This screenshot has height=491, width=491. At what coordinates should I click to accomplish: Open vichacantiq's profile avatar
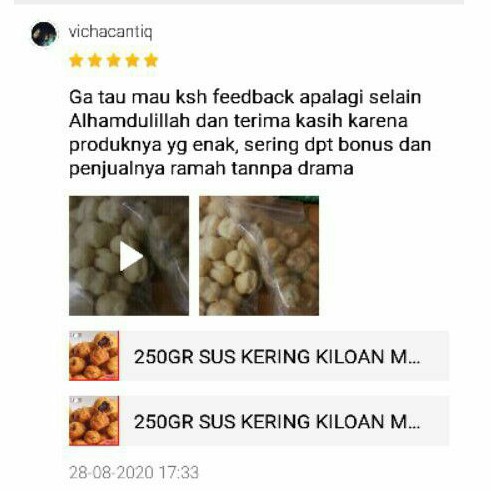click(44, 34)
